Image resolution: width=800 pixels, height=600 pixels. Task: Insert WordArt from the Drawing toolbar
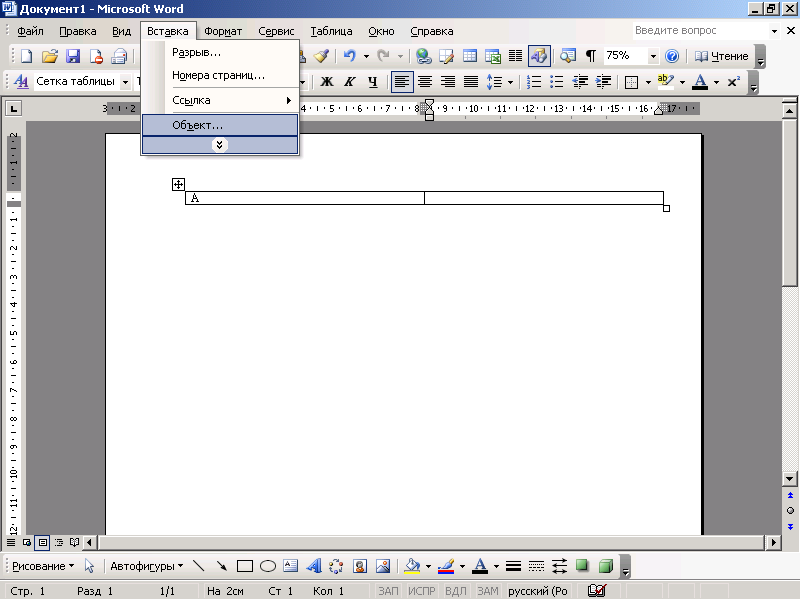point(313,566)
